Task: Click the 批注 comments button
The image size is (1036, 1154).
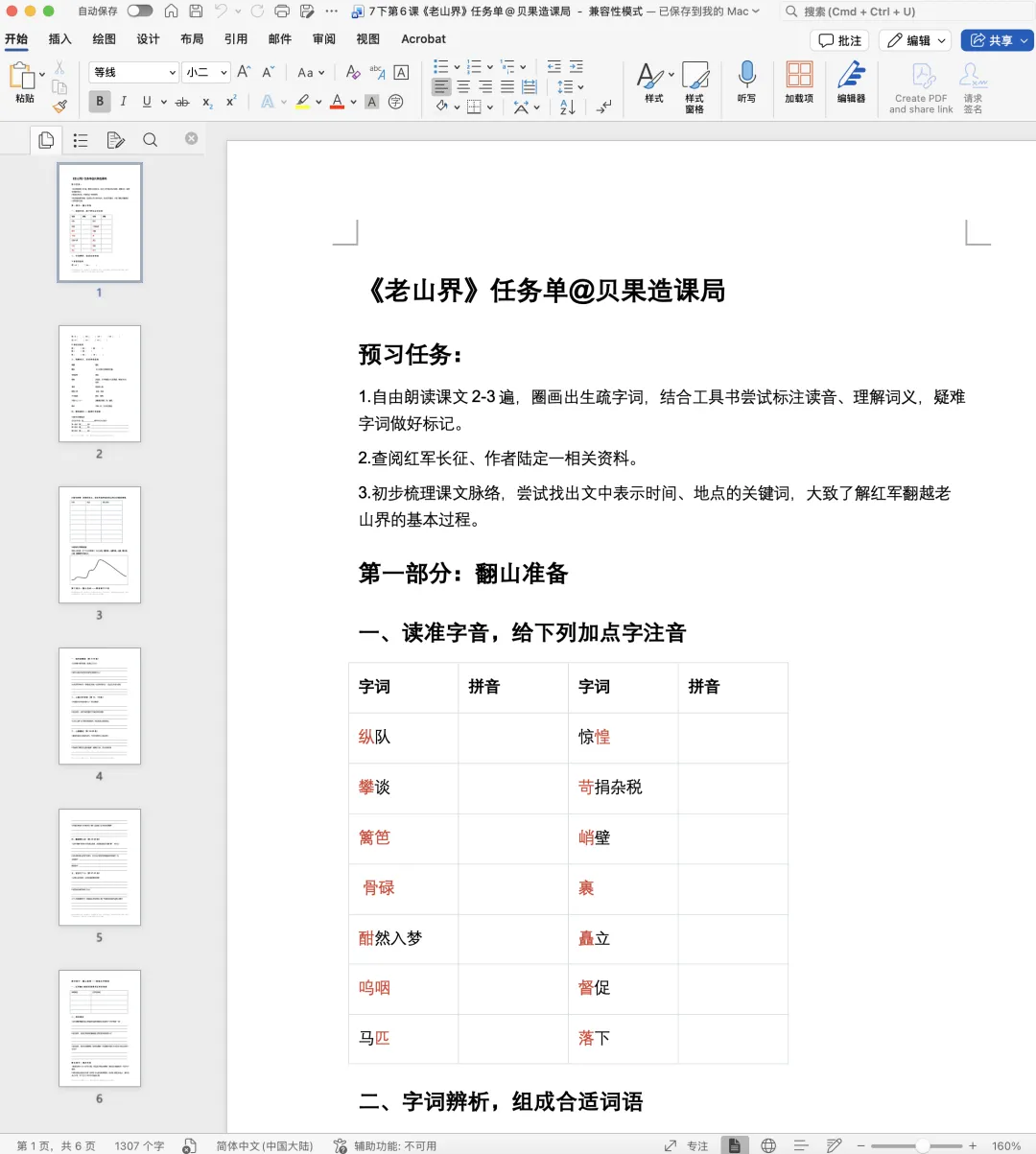Action: [x=839, y=40]
